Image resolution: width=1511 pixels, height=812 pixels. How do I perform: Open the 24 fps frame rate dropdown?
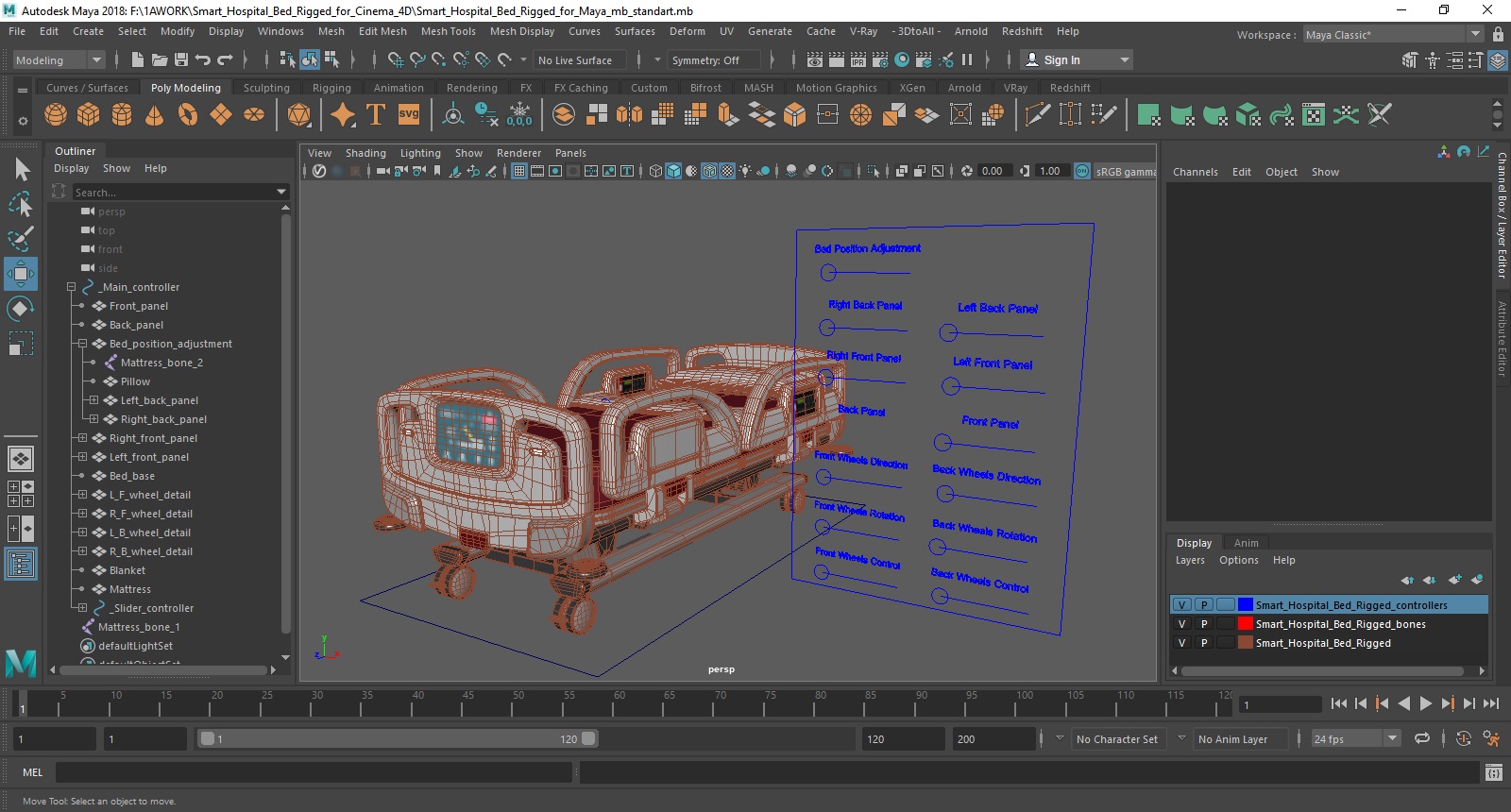pyautogui.click(x=1356, y=739)
